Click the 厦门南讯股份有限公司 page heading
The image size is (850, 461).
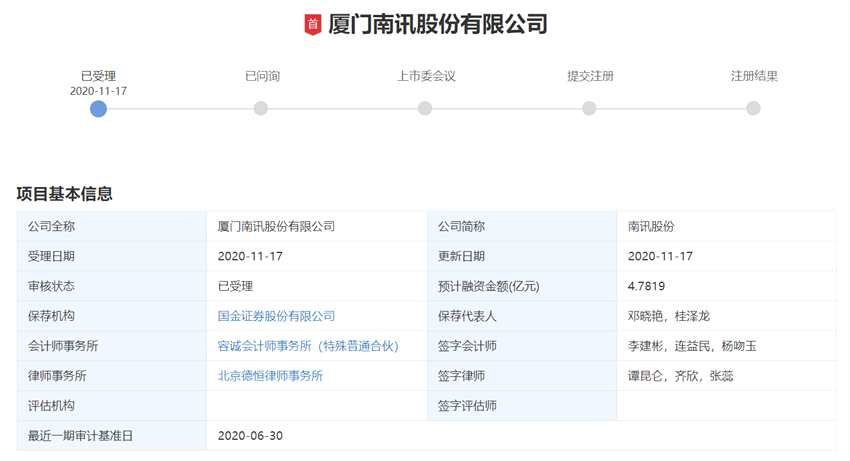[x=437, y=25]
